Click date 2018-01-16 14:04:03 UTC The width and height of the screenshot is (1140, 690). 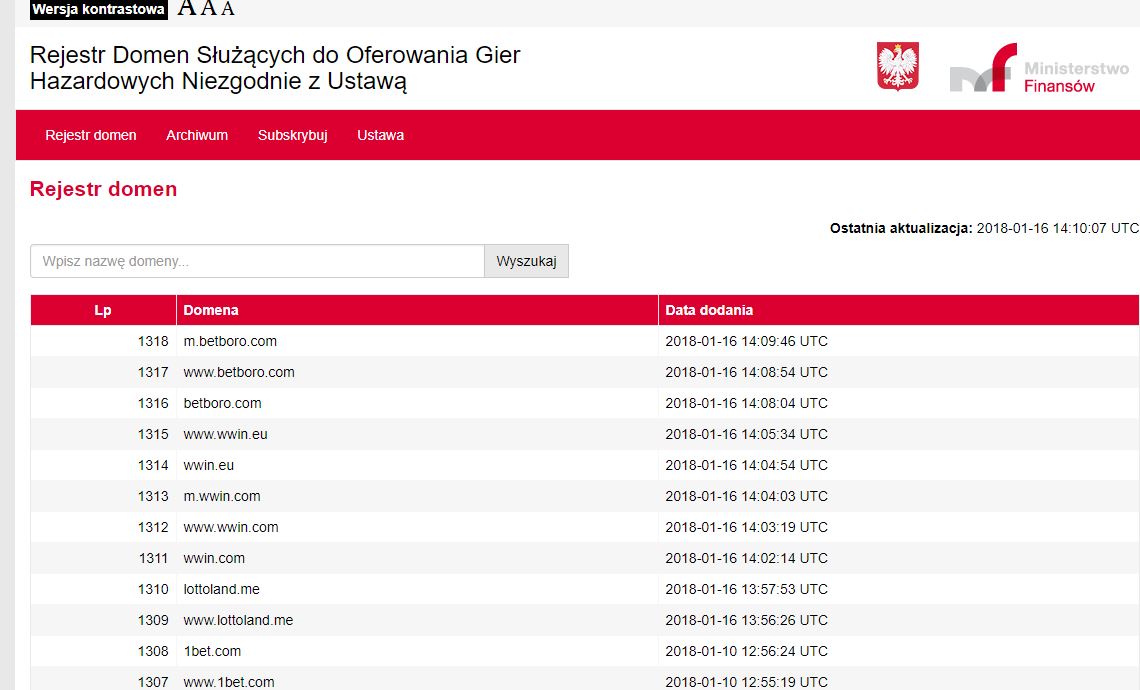click(x=746, y=496)
